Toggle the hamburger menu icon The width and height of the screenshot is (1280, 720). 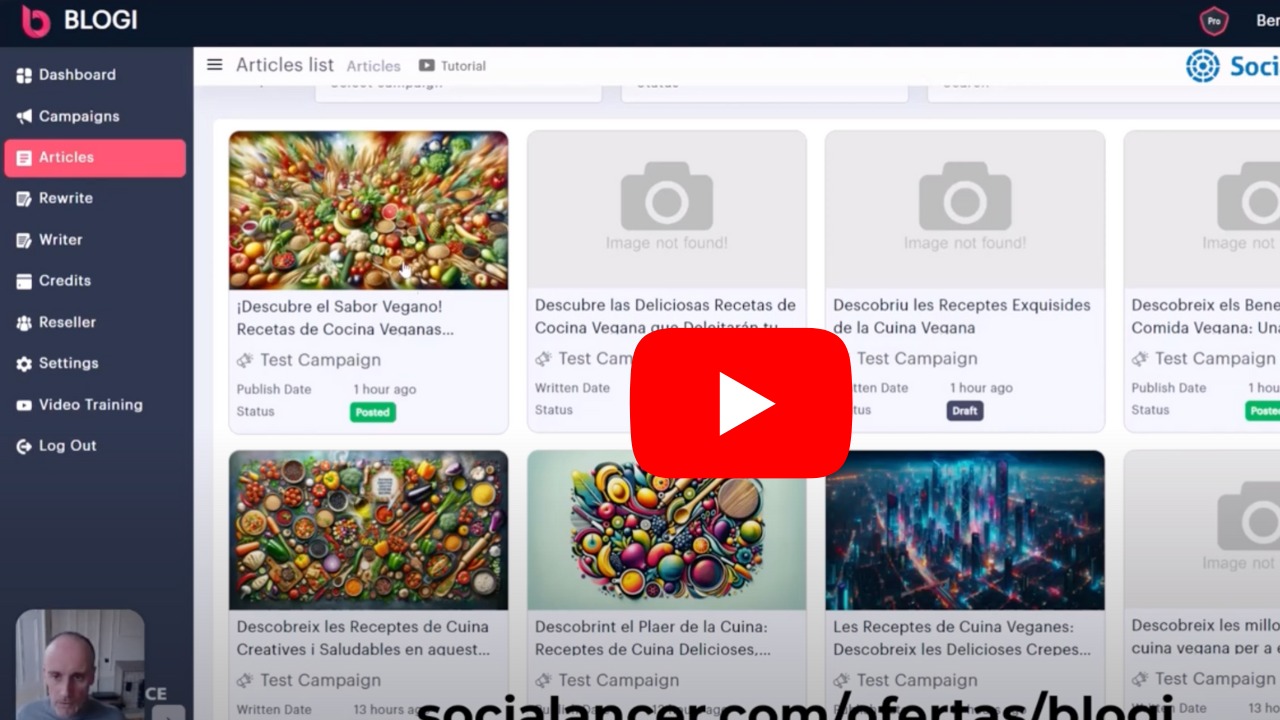coord(214,65)
